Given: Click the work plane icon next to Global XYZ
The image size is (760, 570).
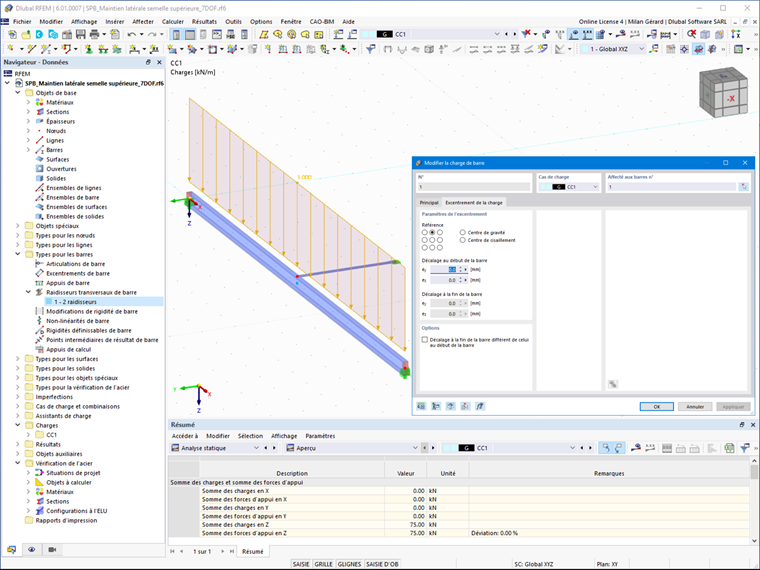Looking at the screenshot, I should click(654, 49).
